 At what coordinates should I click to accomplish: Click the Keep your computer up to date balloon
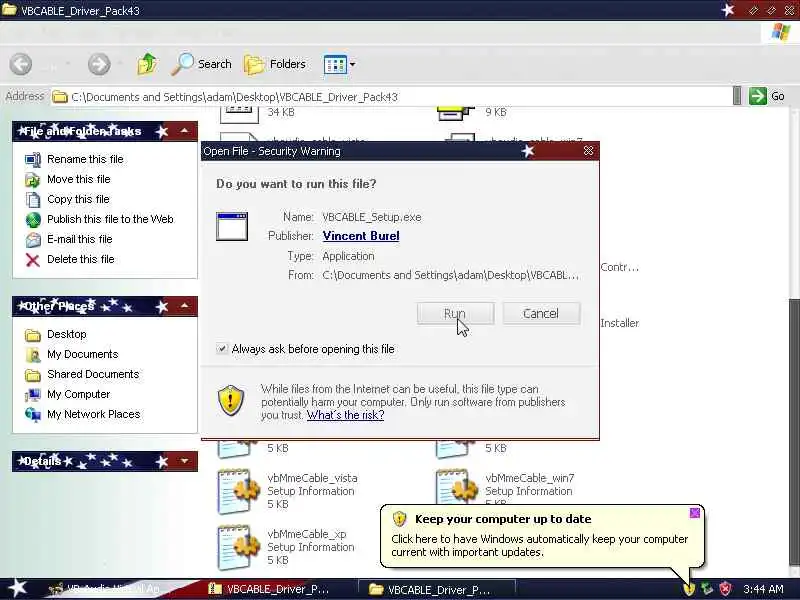[542, 536]
